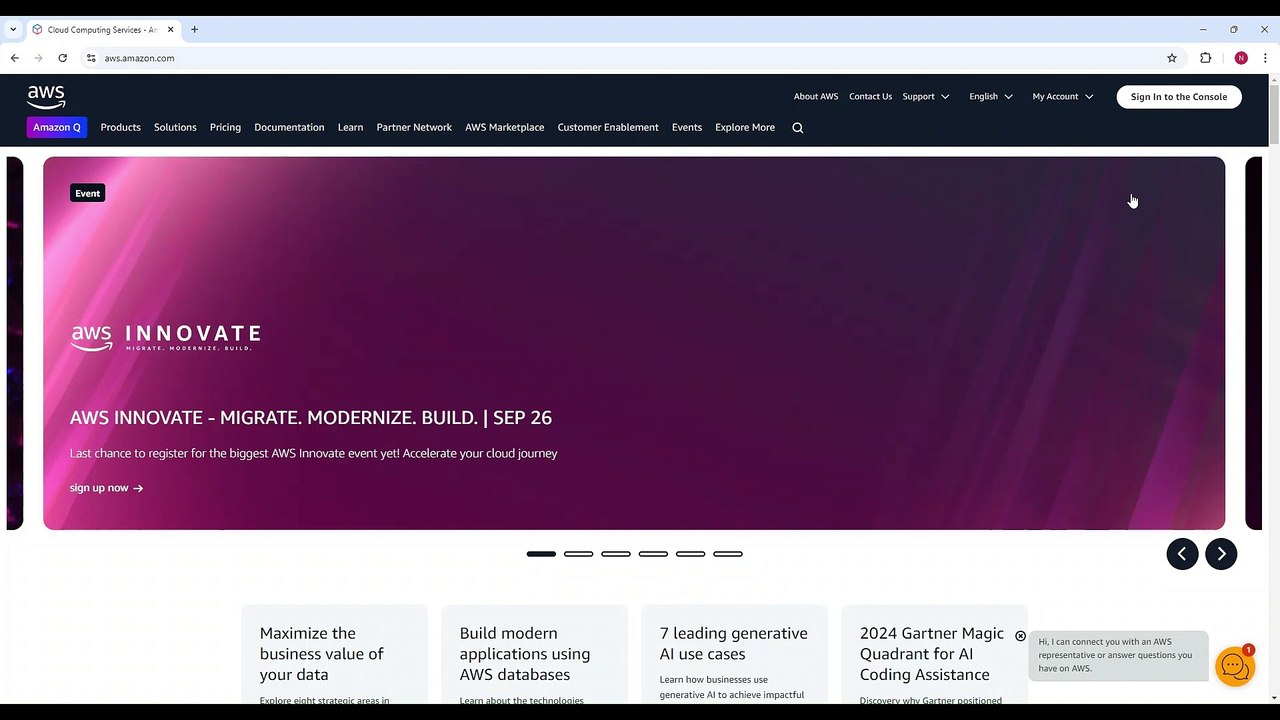Open the Products menu

[120, 128]
